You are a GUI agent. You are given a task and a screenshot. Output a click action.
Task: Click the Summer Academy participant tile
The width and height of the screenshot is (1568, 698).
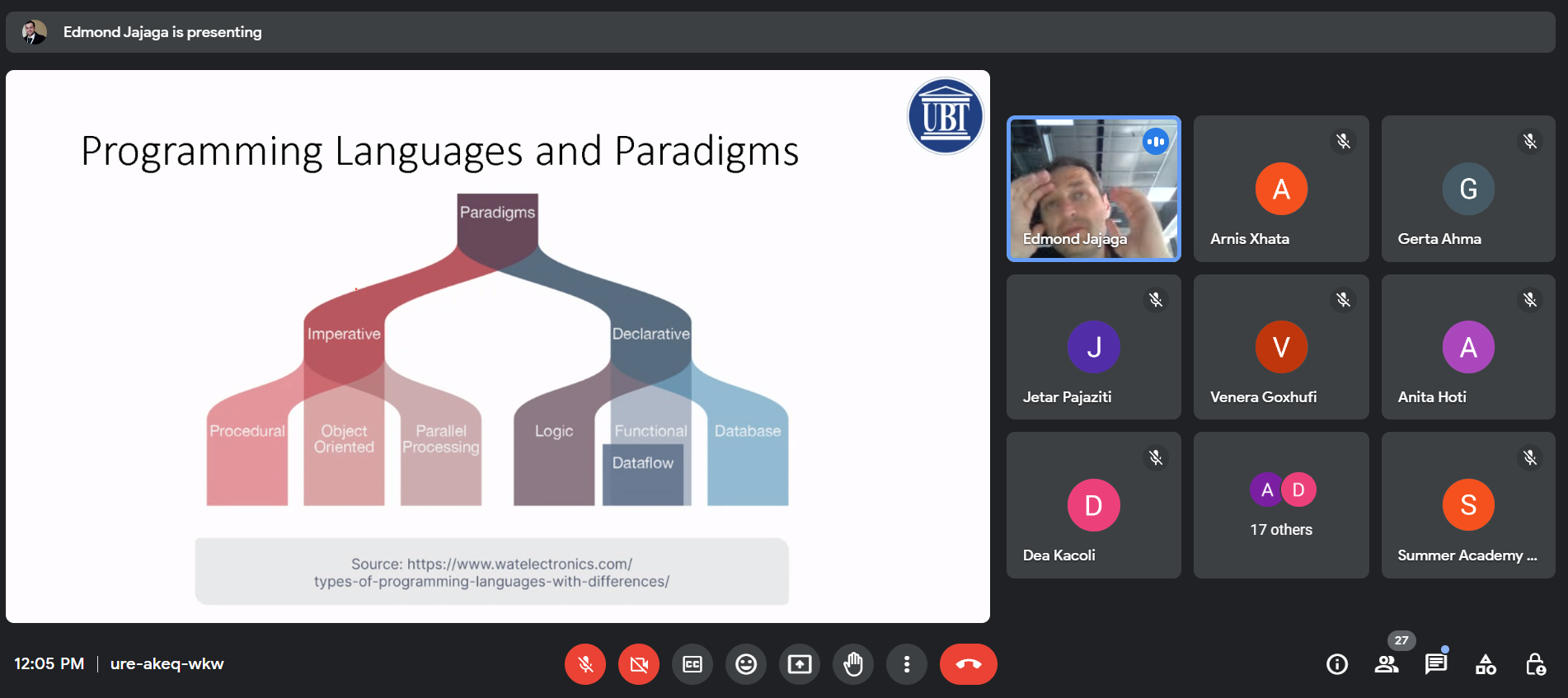click(1468, 505)
